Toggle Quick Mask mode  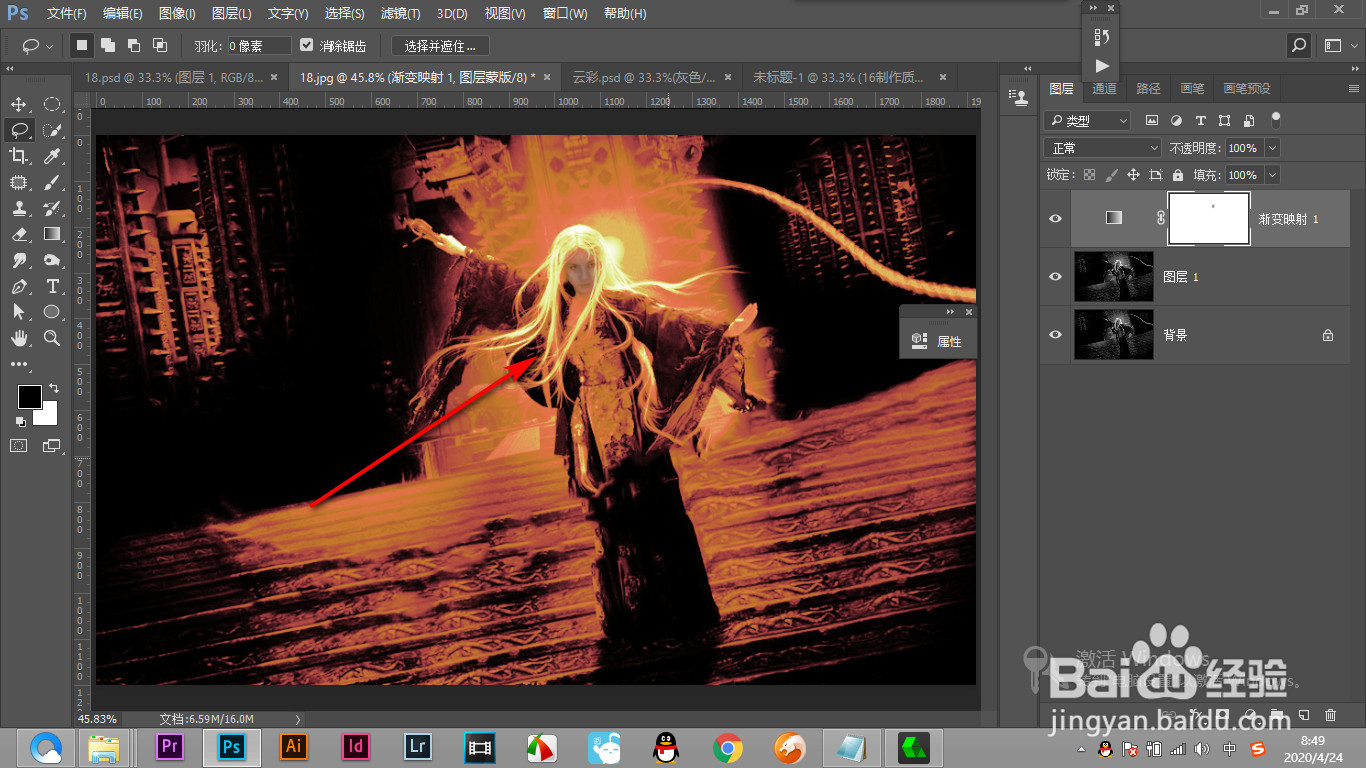click(19, 445)
